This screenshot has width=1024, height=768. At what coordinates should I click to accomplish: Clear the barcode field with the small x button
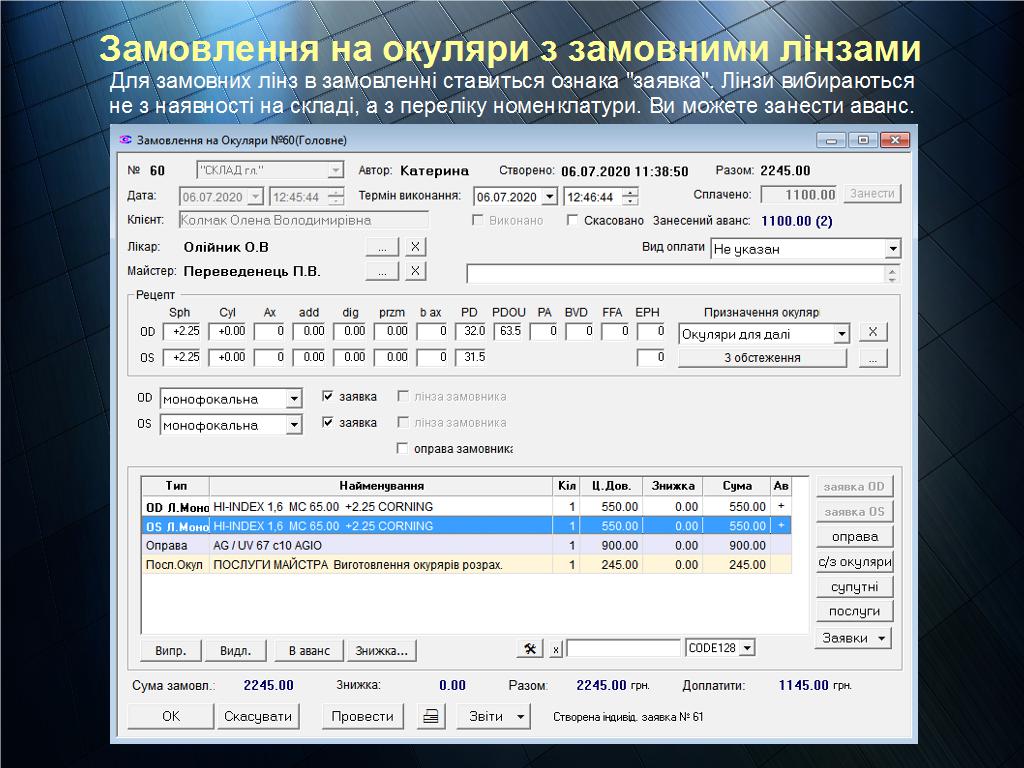557,649
